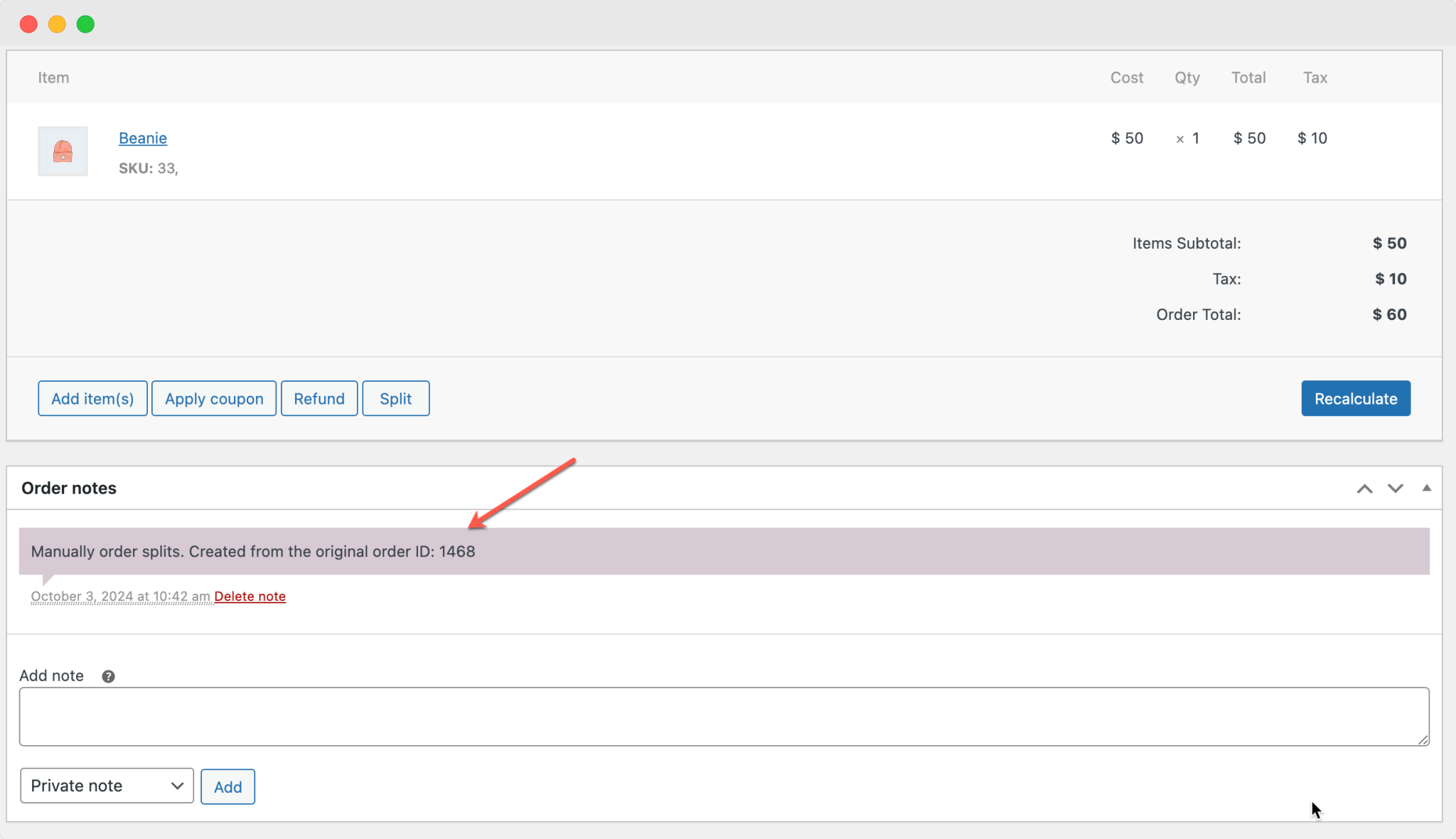The height and width of the screenshot is (839, 1456).
Task: Click the Refund button
Action: 318,399
